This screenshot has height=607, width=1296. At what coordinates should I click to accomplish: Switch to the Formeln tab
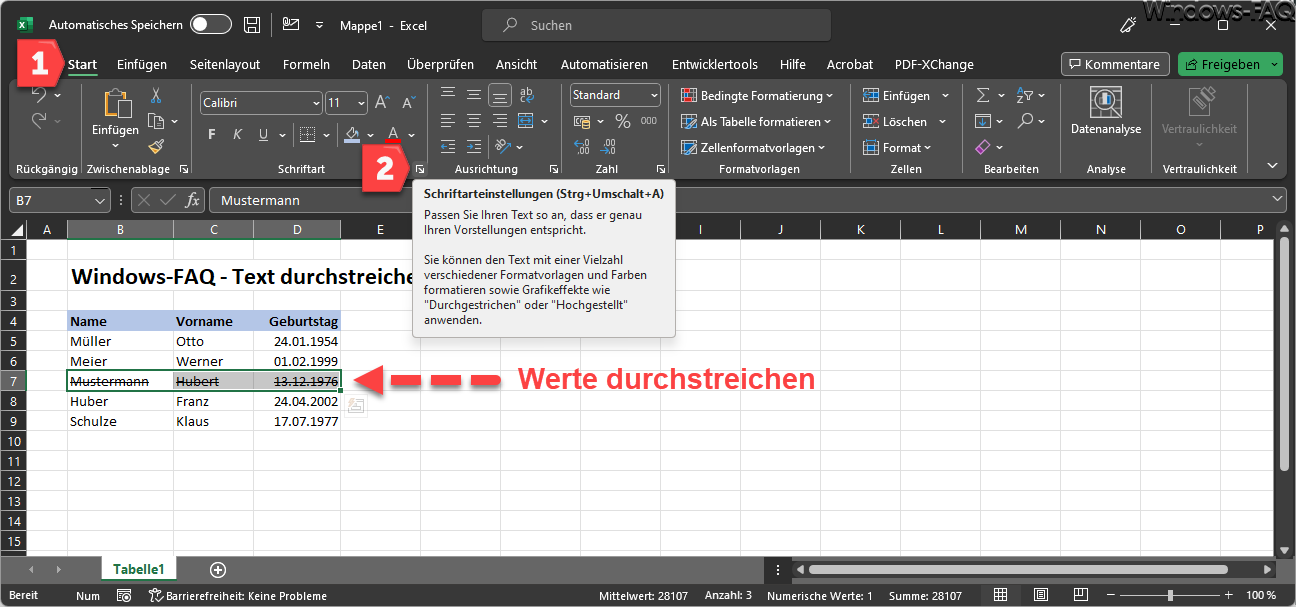[306, 64]
